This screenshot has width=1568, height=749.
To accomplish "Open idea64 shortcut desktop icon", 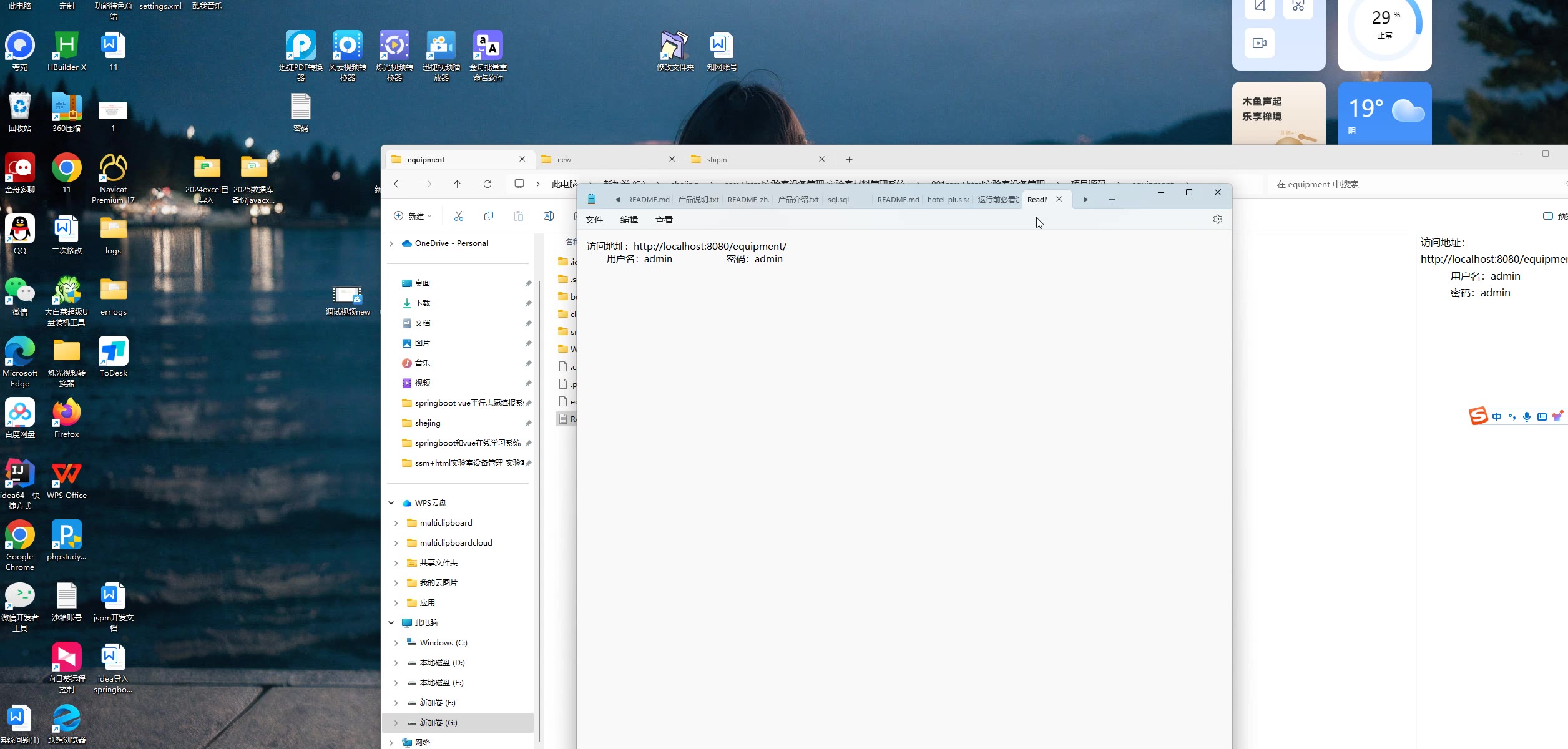I will click(x=20, y=484).
